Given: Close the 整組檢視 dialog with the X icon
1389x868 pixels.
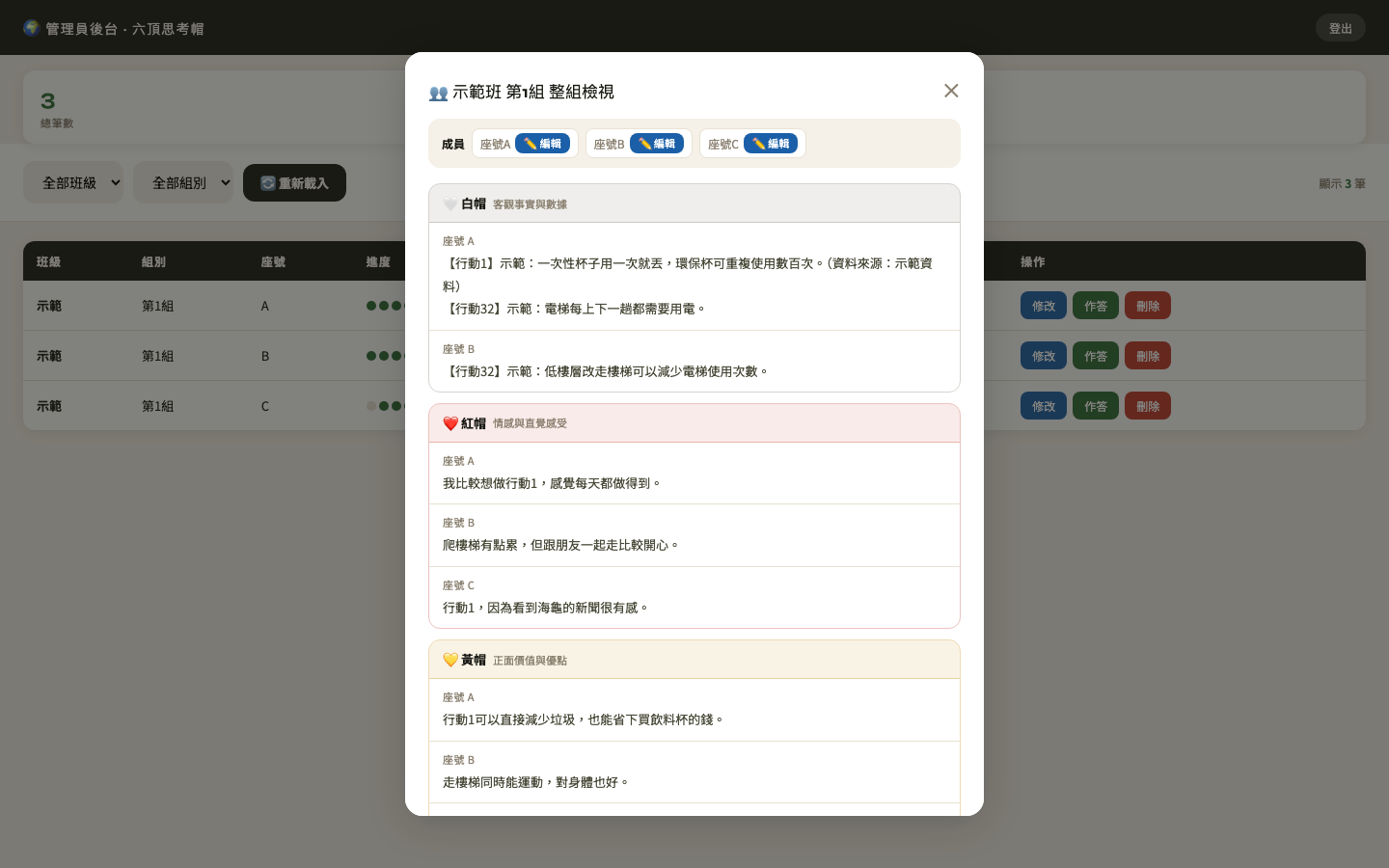Looking at the screenshot, I should 951,91.
